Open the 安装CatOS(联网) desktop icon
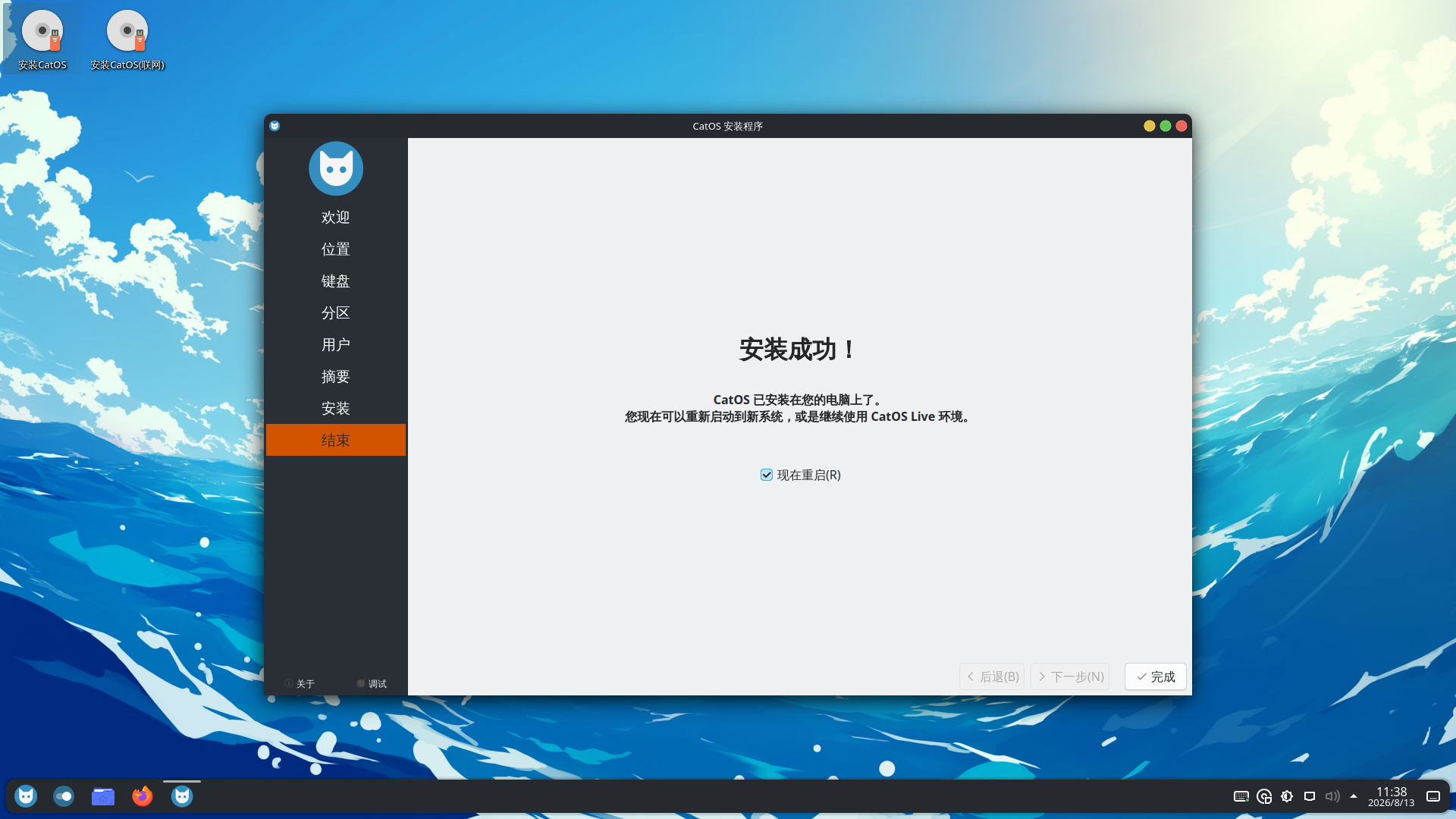 click(127, 40)
